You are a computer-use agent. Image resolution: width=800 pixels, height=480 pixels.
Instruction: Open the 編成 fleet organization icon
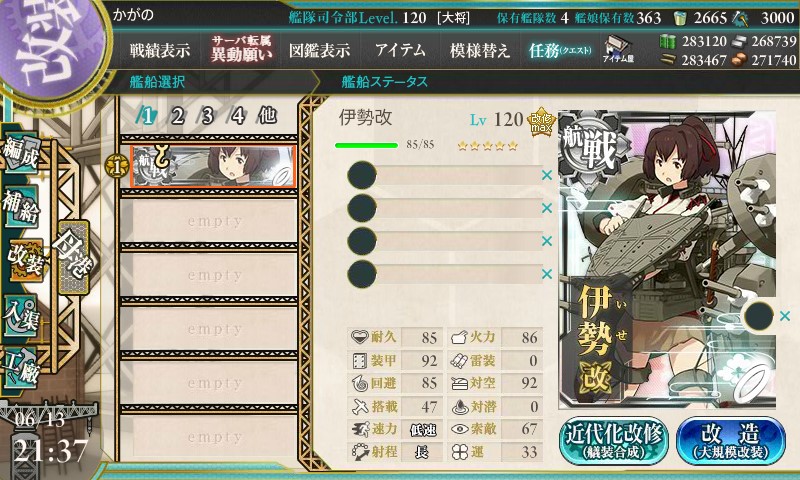click(20, 153)
